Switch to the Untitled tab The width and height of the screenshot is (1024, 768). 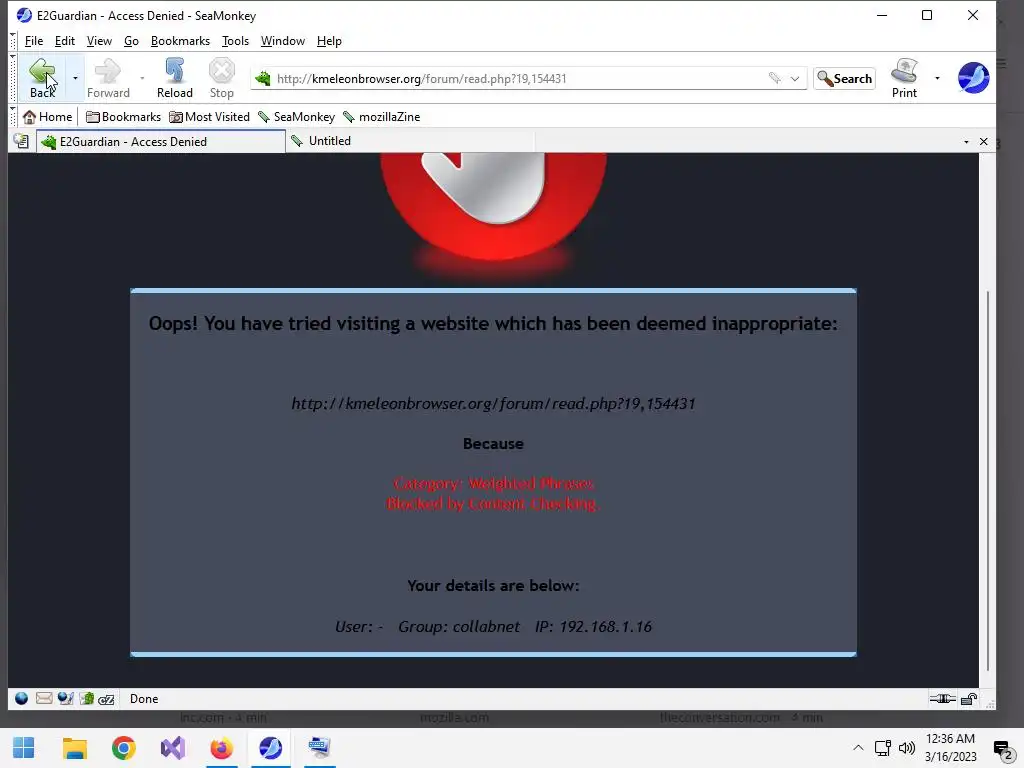pos(410,141)
